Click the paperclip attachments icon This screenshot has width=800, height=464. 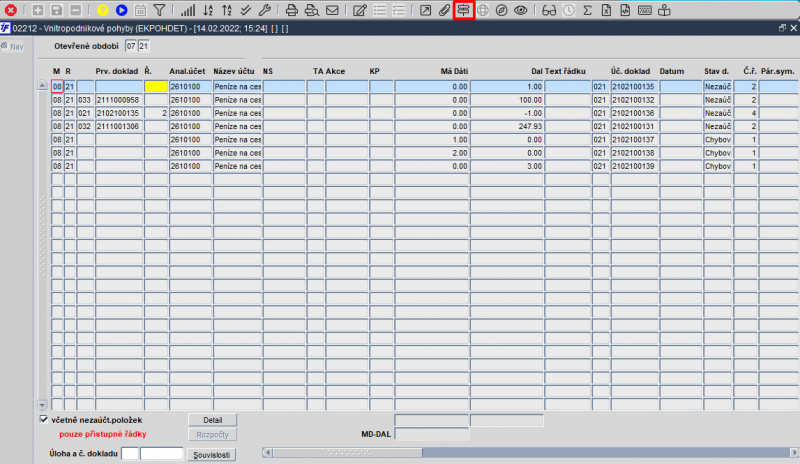pos(444,10)
